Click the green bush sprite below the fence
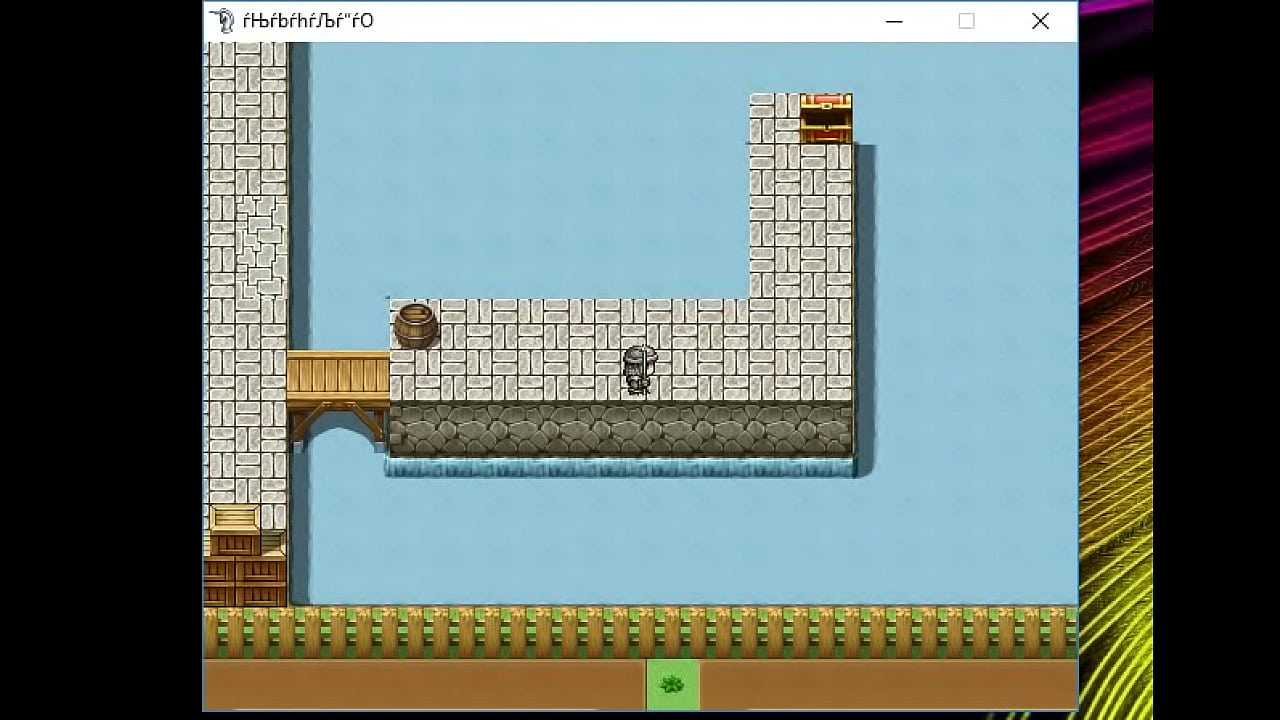 coord(672,684)
